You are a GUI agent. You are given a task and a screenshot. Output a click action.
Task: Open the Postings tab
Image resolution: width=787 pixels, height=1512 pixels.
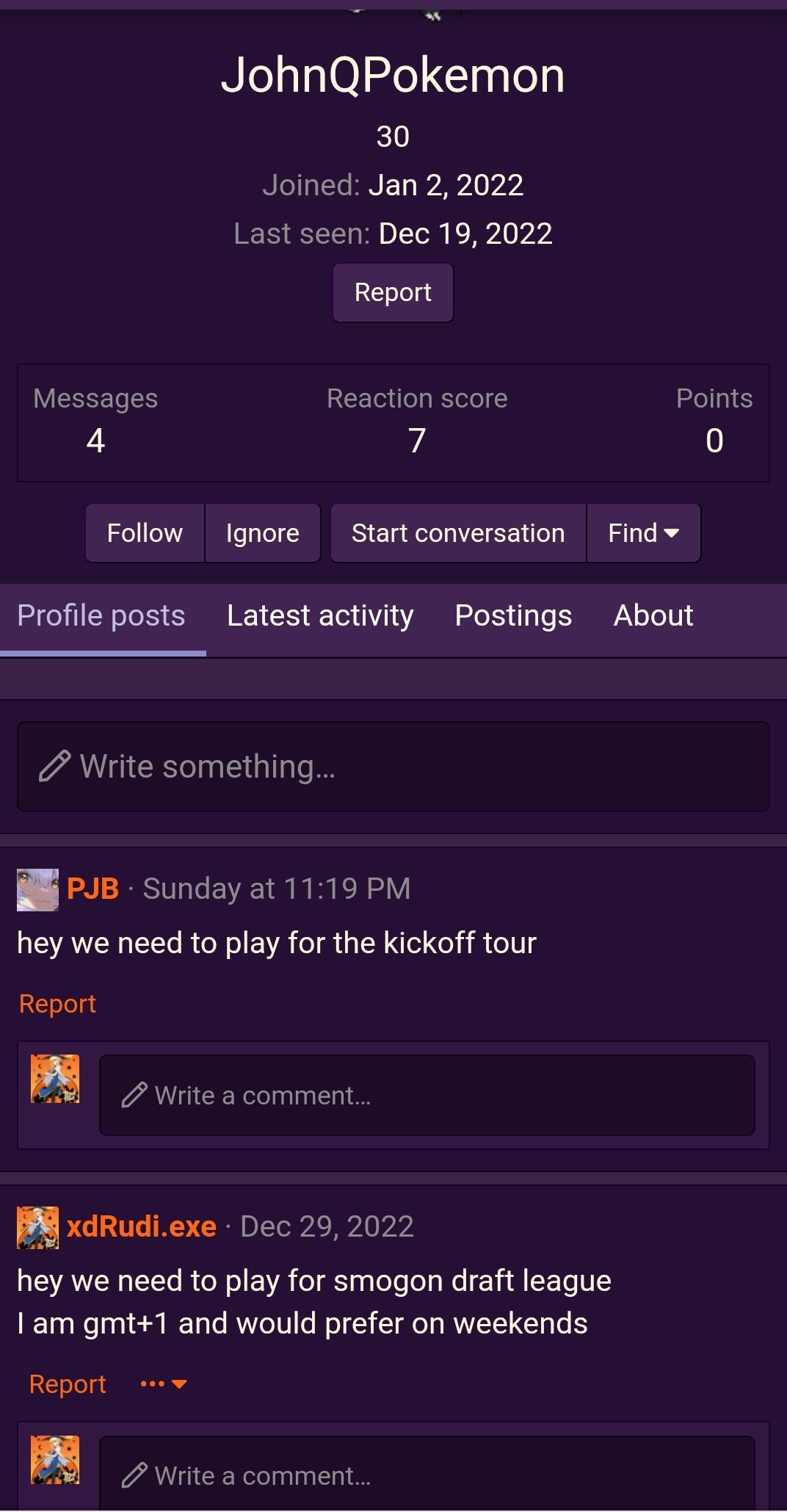513,616
